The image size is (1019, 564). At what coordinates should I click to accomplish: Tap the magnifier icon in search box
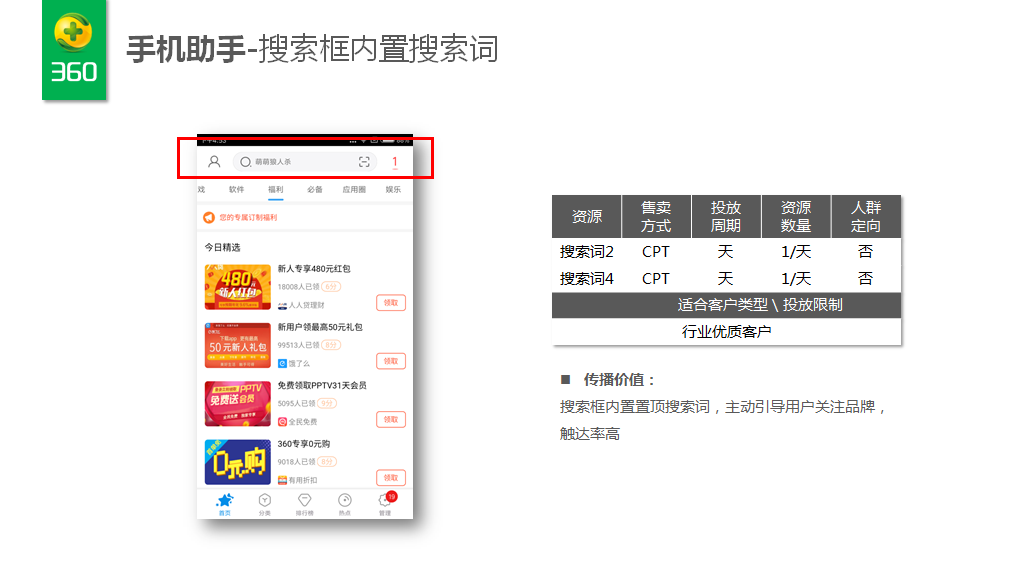[245, 162]
